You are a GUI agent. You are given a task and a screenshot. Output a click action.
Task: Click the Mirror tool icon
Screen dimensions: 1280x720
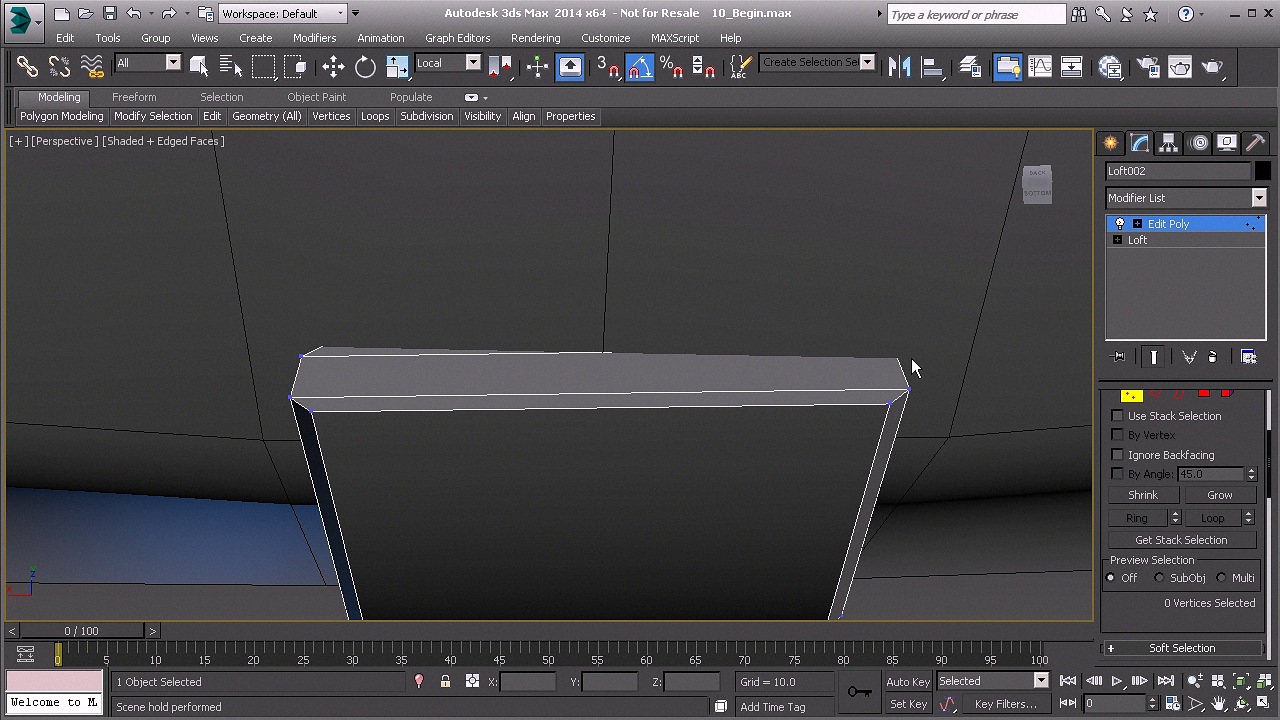pos(900,67)
